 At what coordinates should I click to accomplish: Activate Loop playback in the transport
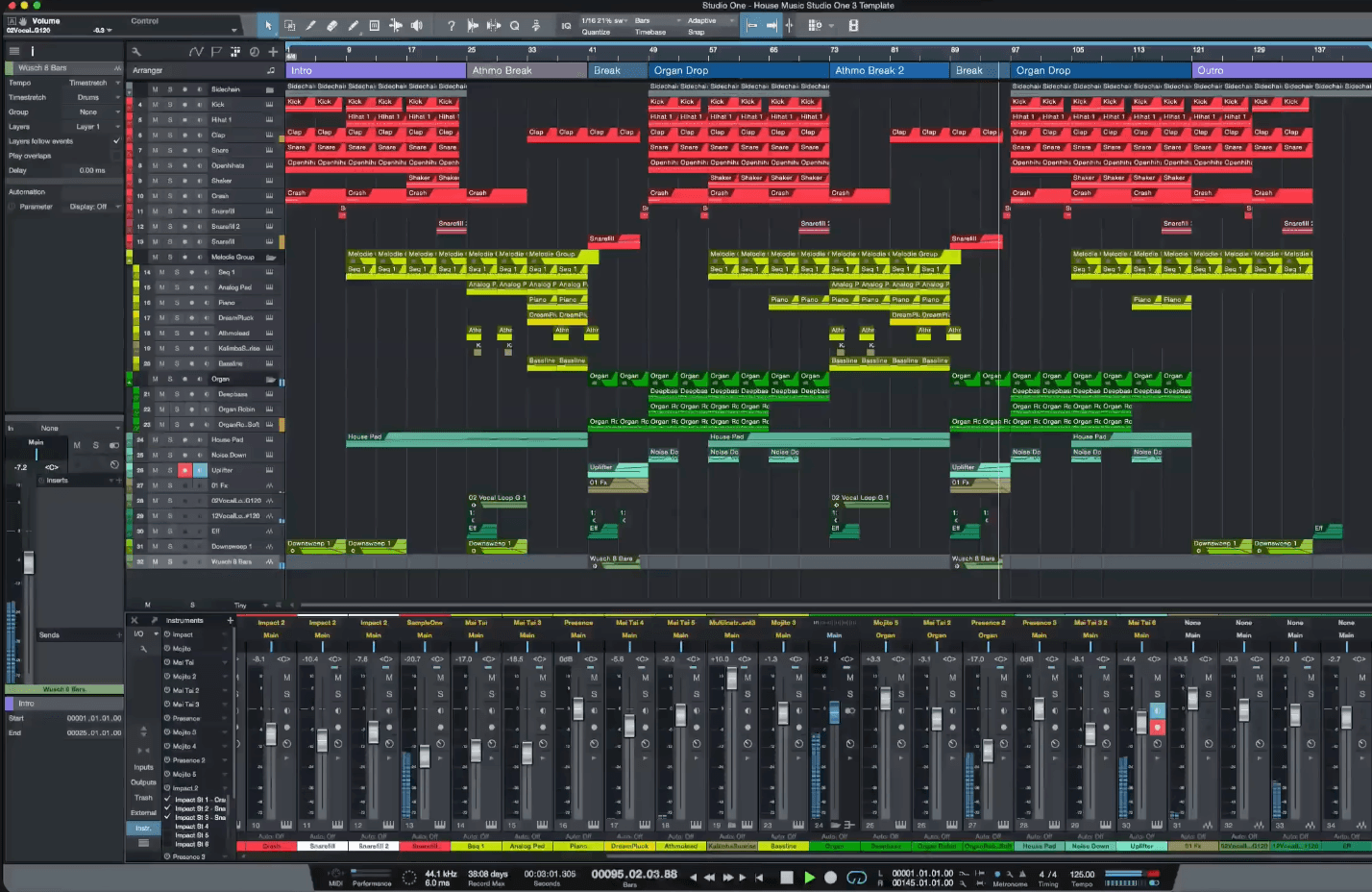[857, 877]
